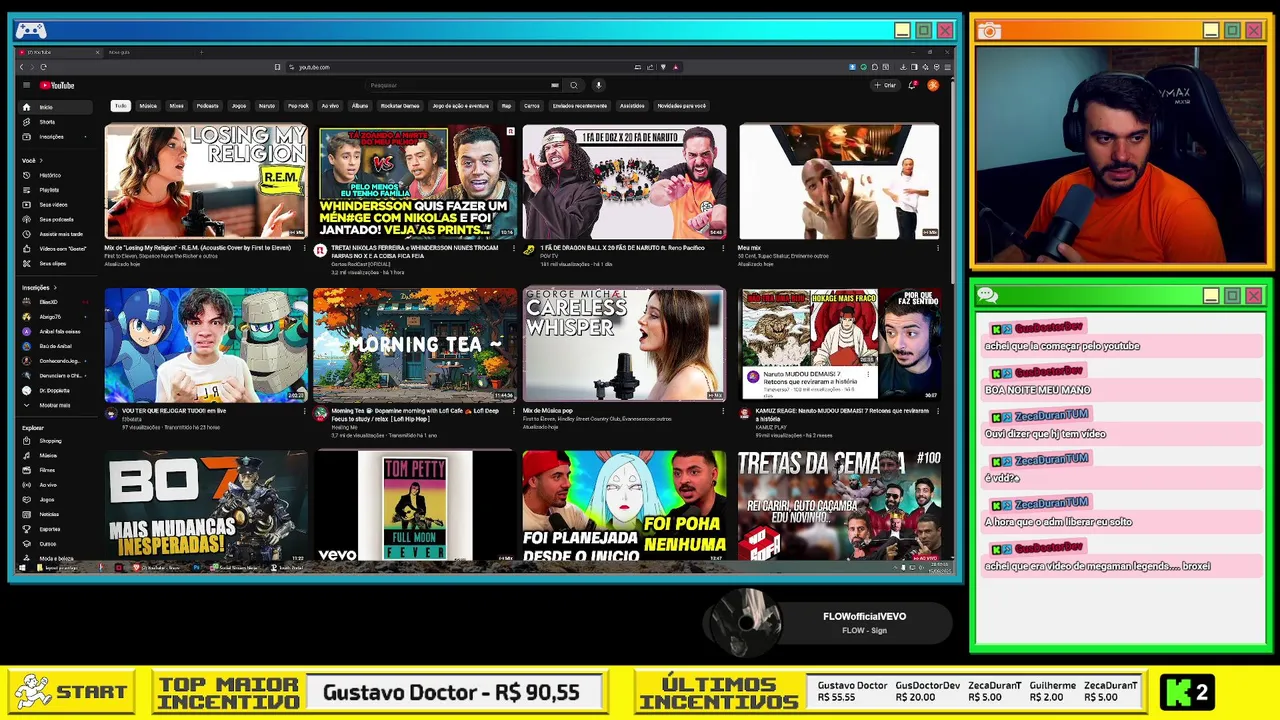Open Seus vídeos in the sidebar
This screenshot has width=1280, height=720.
(55, 205)
